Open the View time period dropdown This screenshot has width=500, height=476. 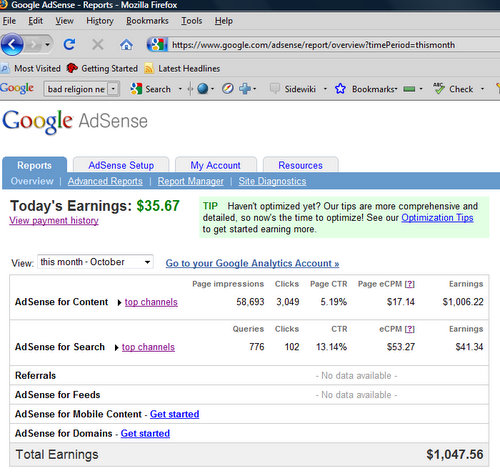pyautogui.click(x=95, y=262)
